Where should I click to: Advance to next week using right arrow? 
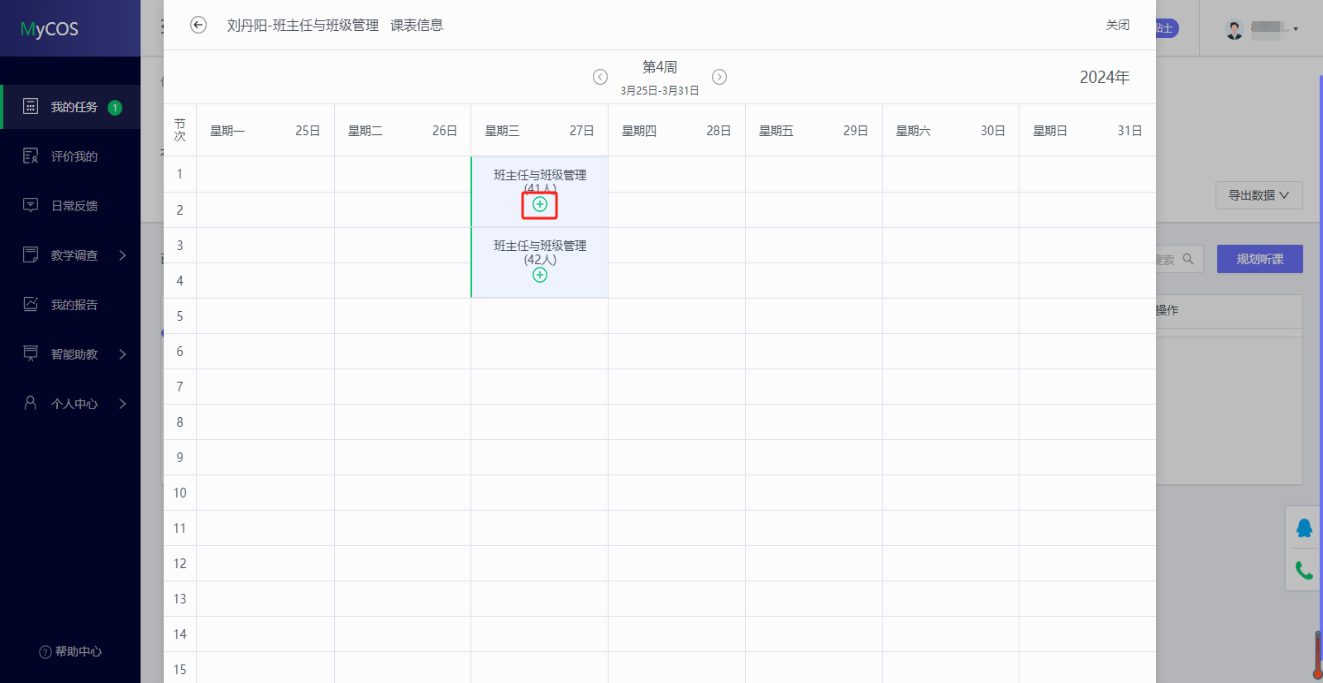pos(719,77)
